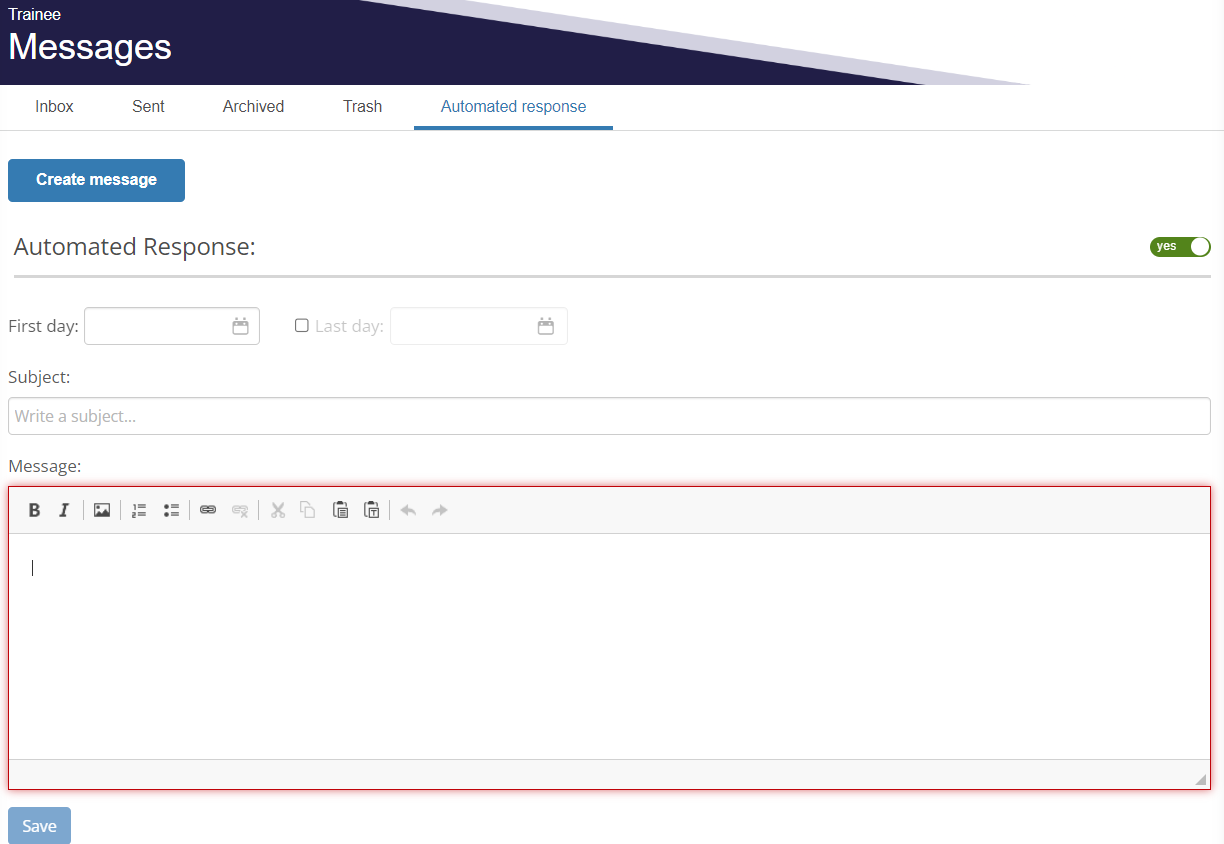The height and width of the screenshot is (844, 1224).
Task: Open the Trash tab
Action: (x=362, y=106)
